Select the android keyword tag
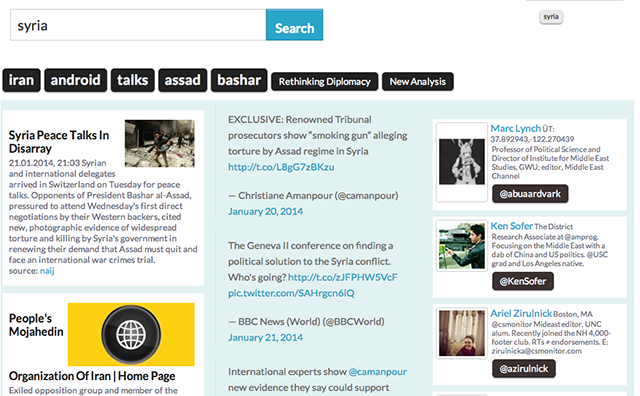The height and width of the screenshot is (396, 640). [76, 80]
